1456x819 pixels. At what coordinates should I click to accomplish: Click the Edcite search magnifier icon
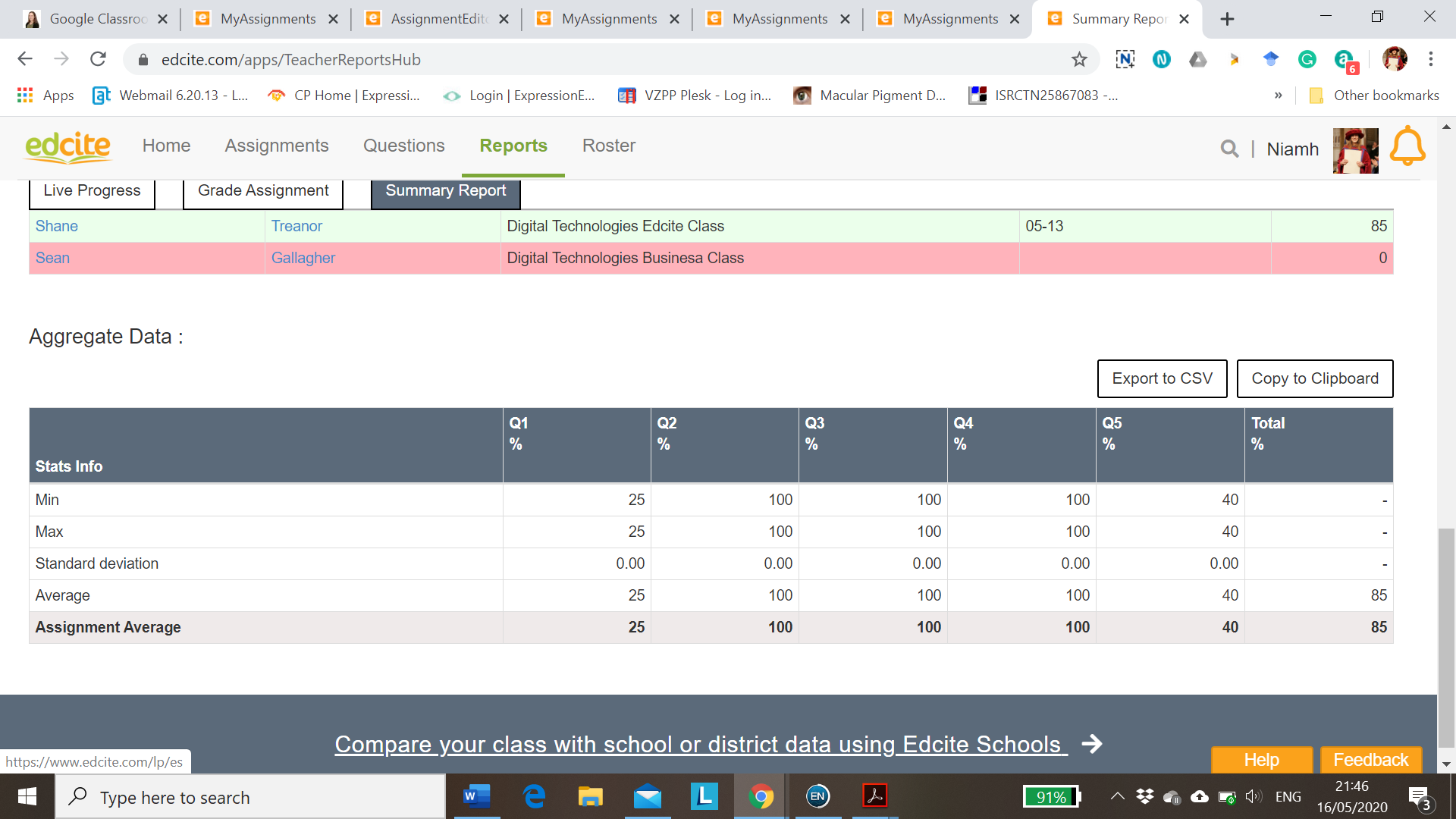tap(1229, 149)
